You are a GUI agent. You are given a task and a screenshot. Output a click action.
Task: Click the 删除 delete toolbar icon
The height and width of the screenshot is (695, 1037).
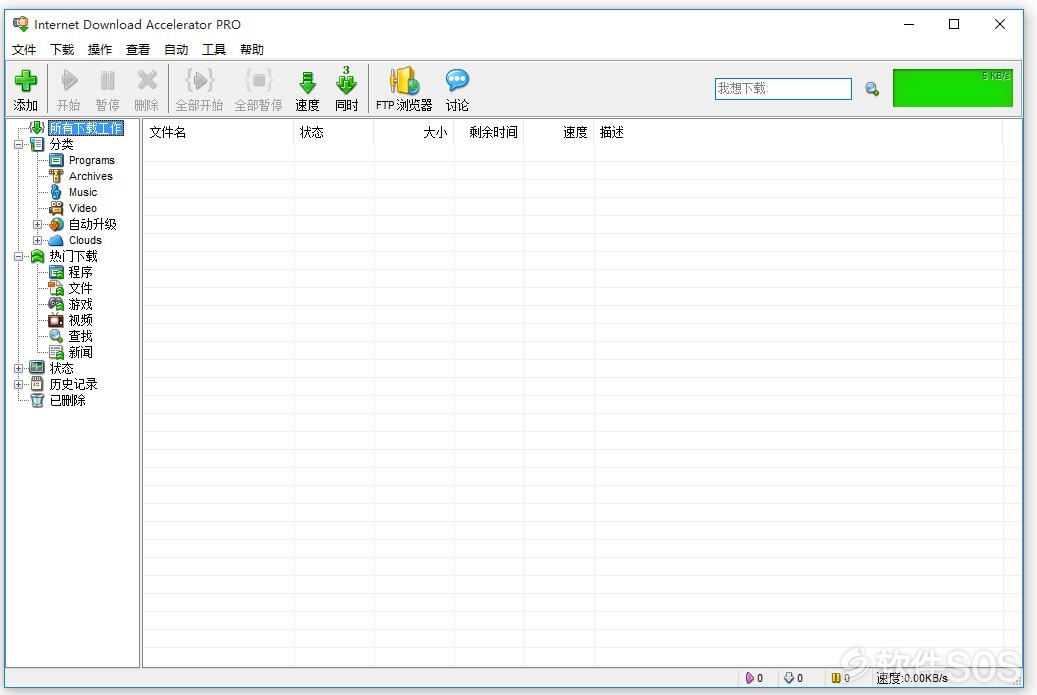point(147,81)
